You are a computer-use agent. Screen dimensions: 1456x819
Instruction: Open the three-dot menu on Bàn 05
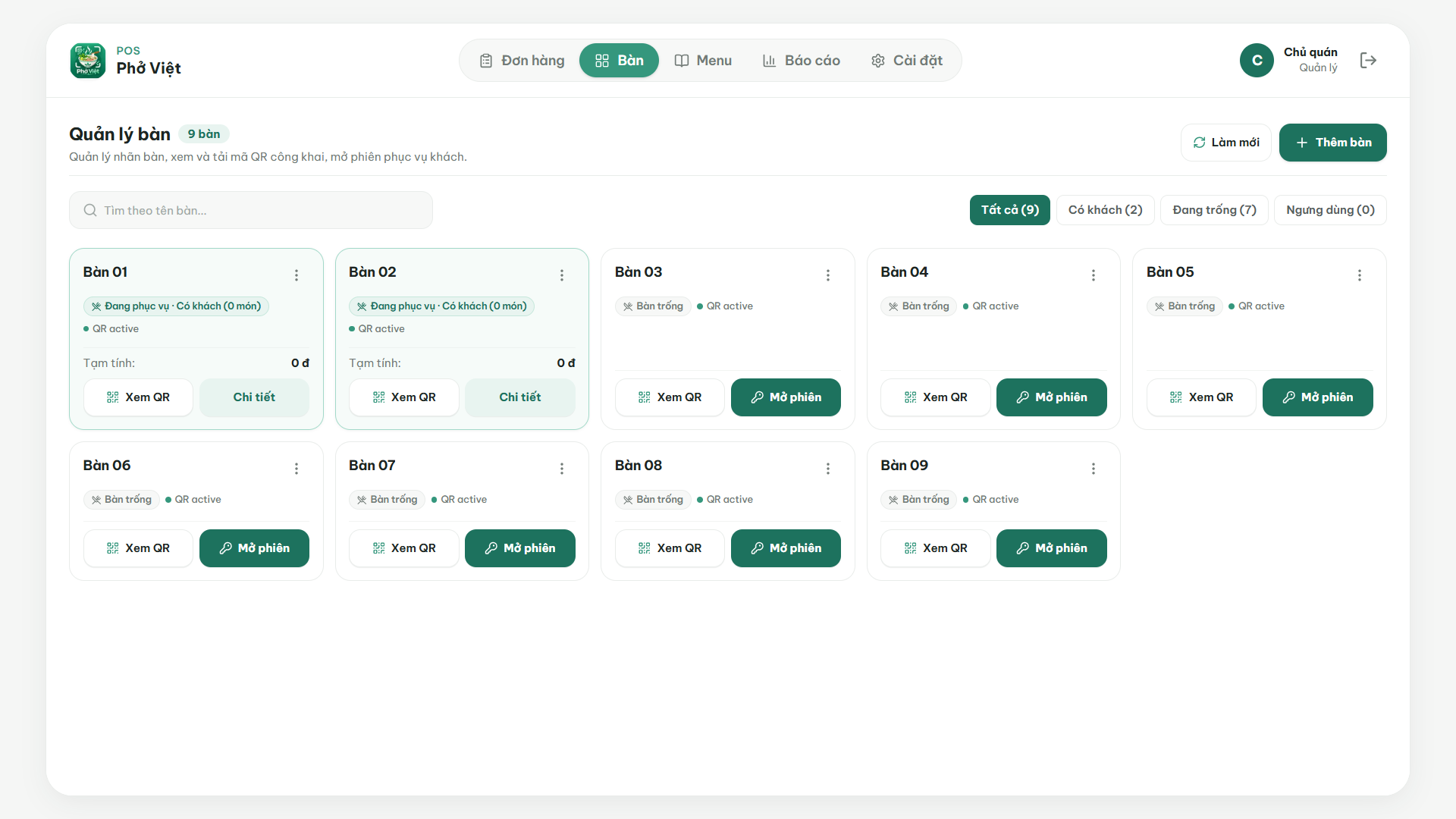click(x=1360, y=275)
